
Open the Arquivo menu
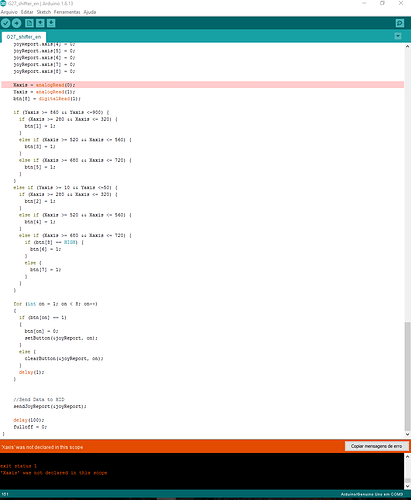pos(9,12)
